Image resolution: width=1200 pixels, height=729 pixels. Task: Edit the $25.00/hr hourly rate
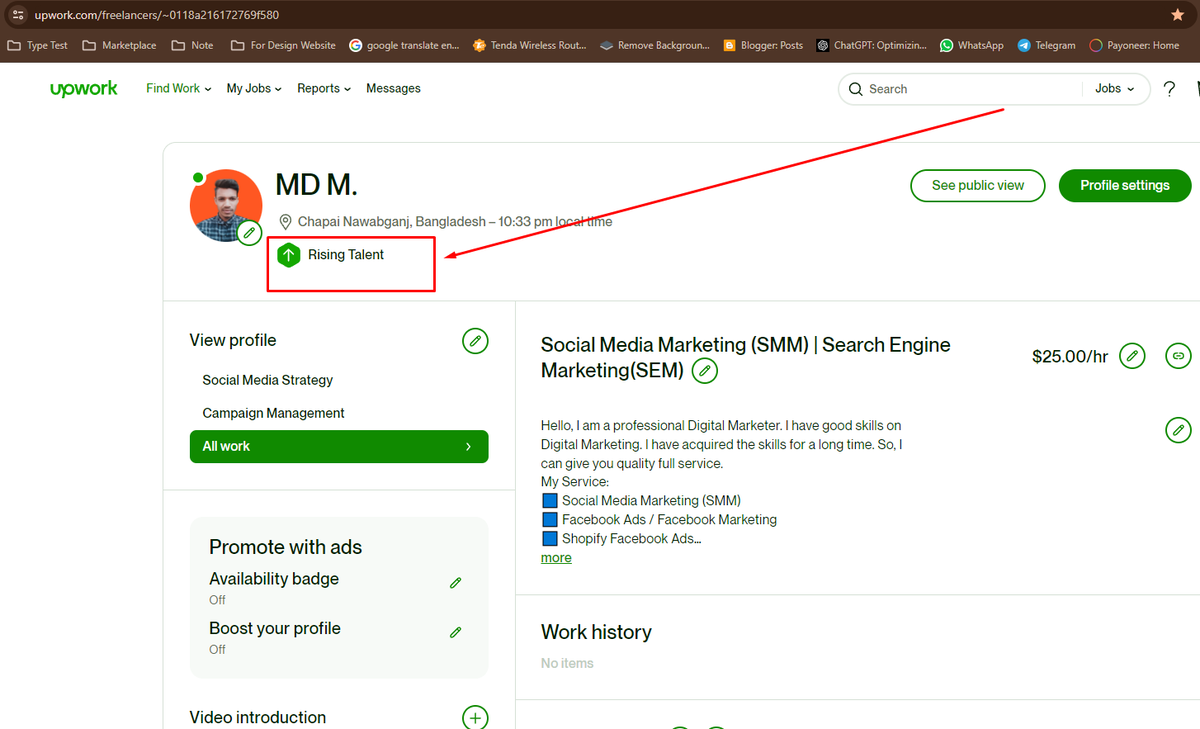coord(1131,356)
